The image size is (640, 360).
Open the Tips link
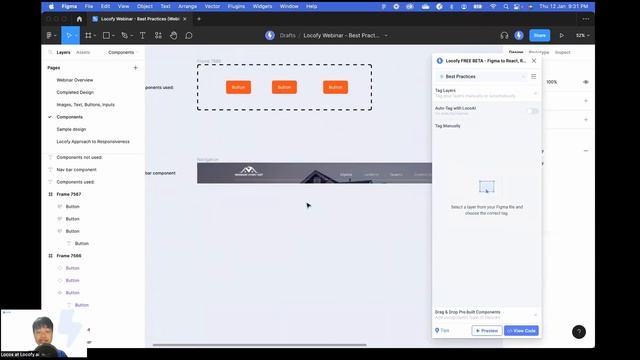click(442, 331)
